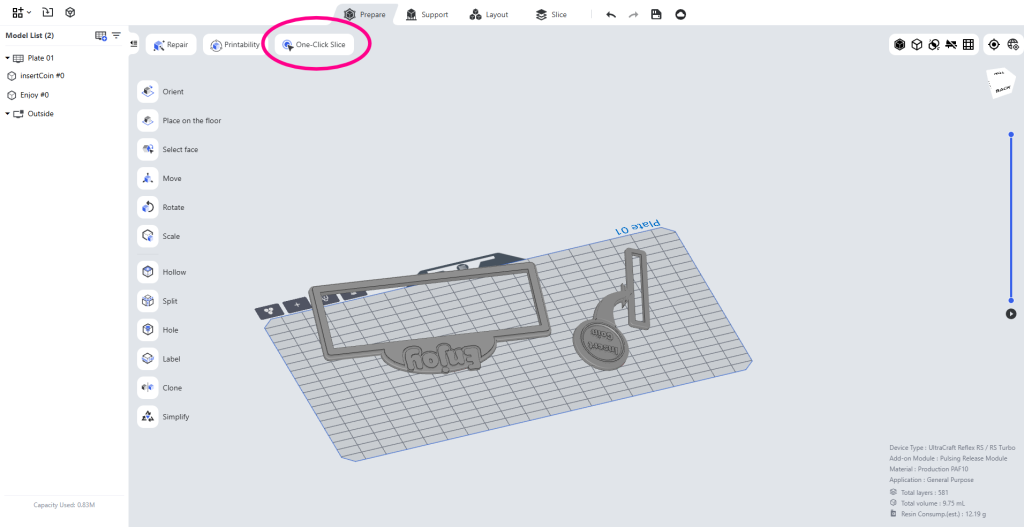Image resolution: width=1024 pixels, height=527 pixels.
Task: Collapse the Outside tree group
Action: pos(7,114)
